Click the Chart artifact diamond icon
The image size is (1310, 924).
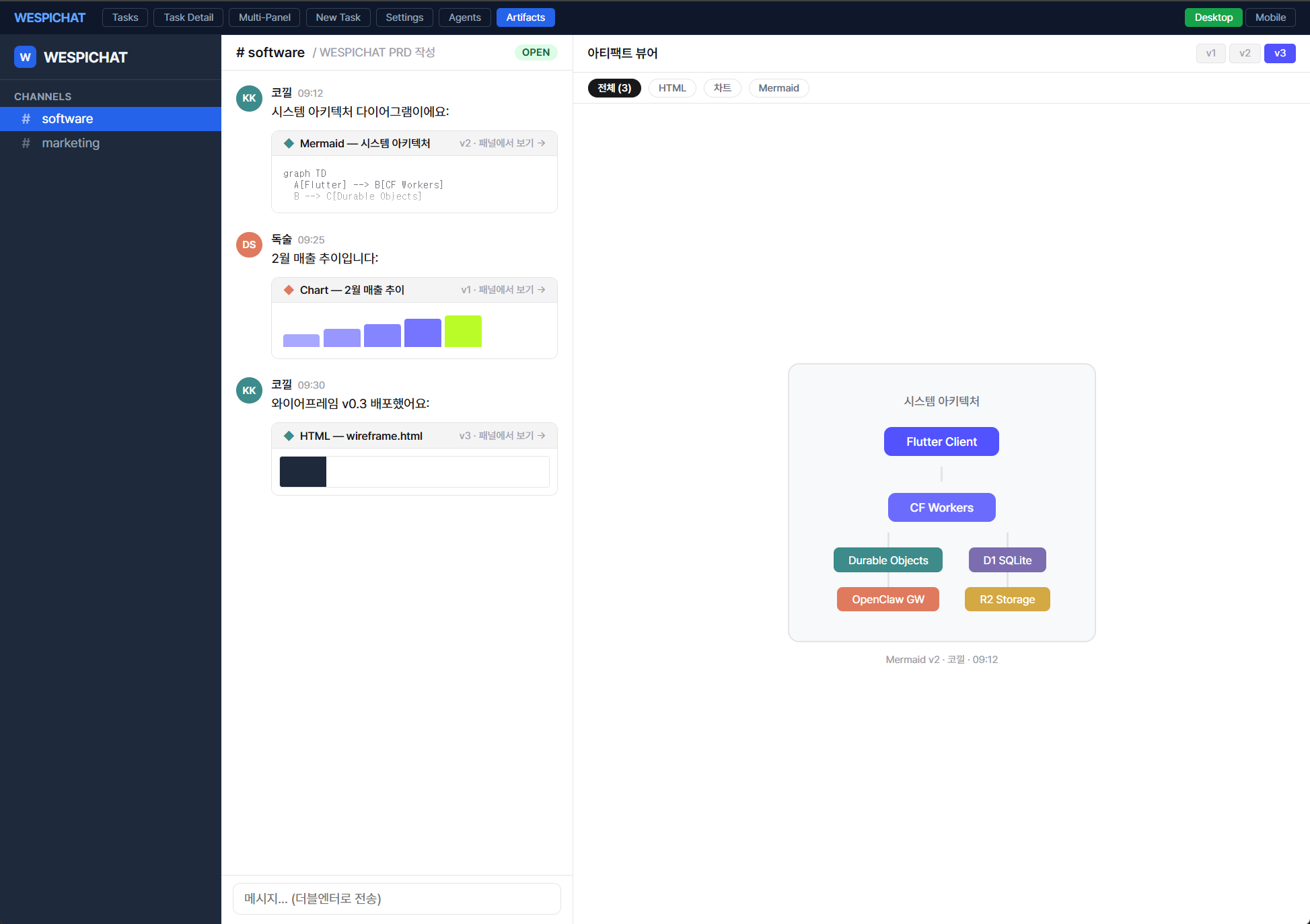(x=289, y=290)
